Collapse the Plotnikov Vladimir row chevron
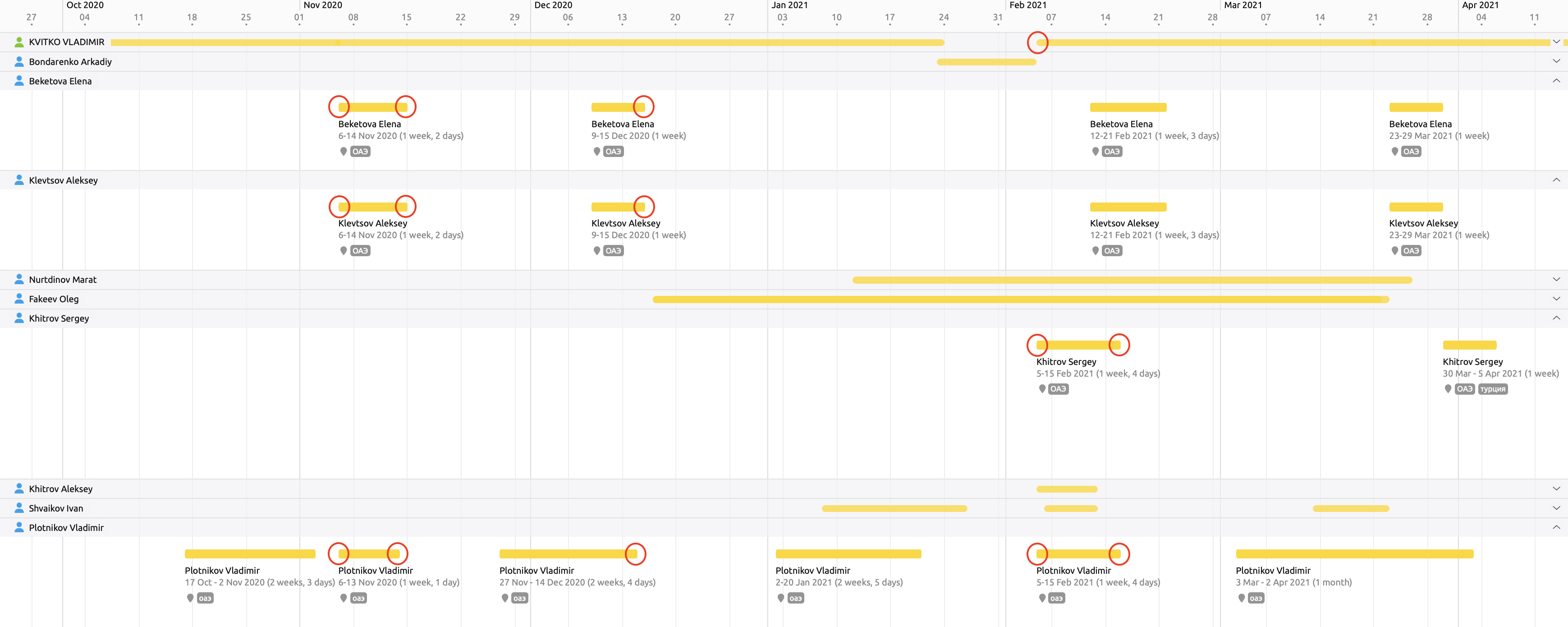1568x627 pixels. coord(1556,528)
